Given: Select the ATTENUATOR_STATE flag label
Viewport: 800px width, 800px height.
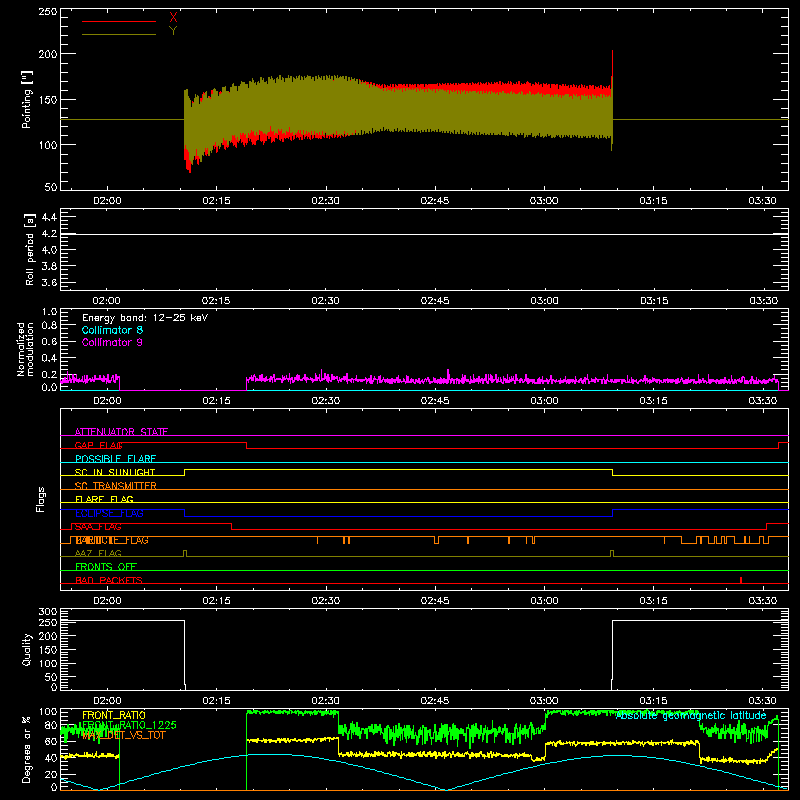Looking at the screenshot, I should coord(121,432).
